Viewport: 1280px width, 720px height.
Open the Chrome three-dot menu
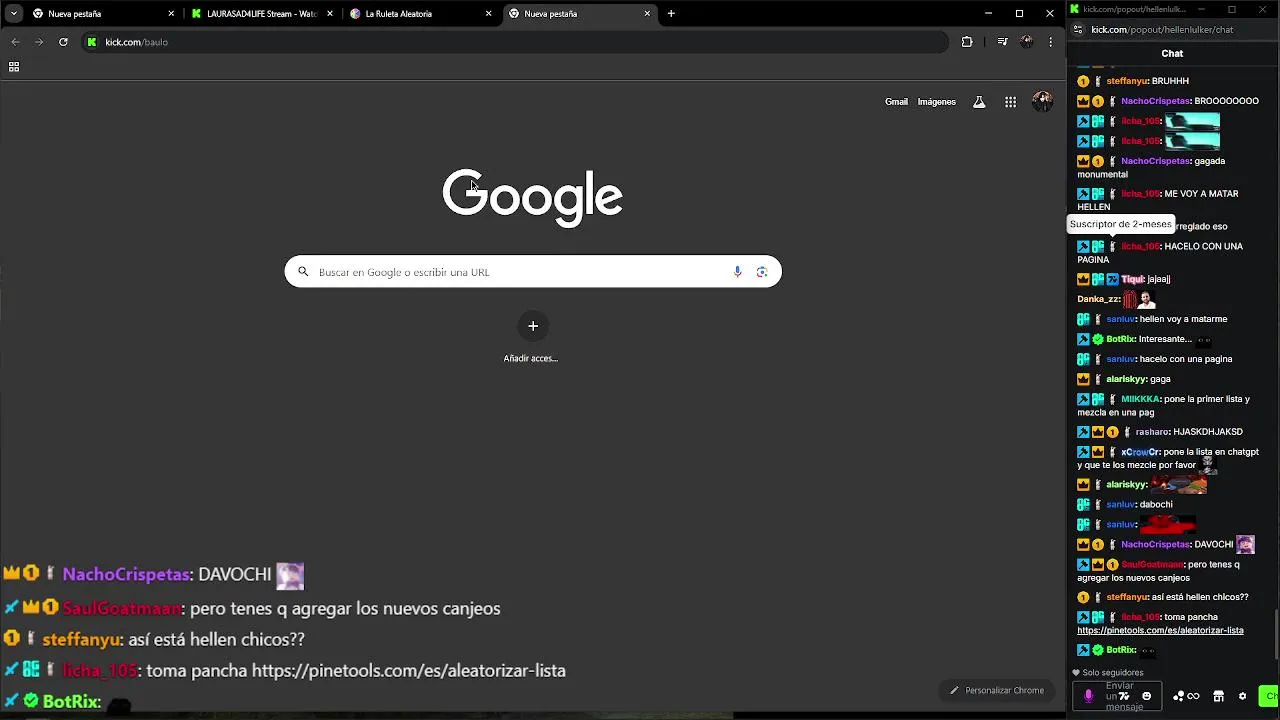coord(1050,42)
